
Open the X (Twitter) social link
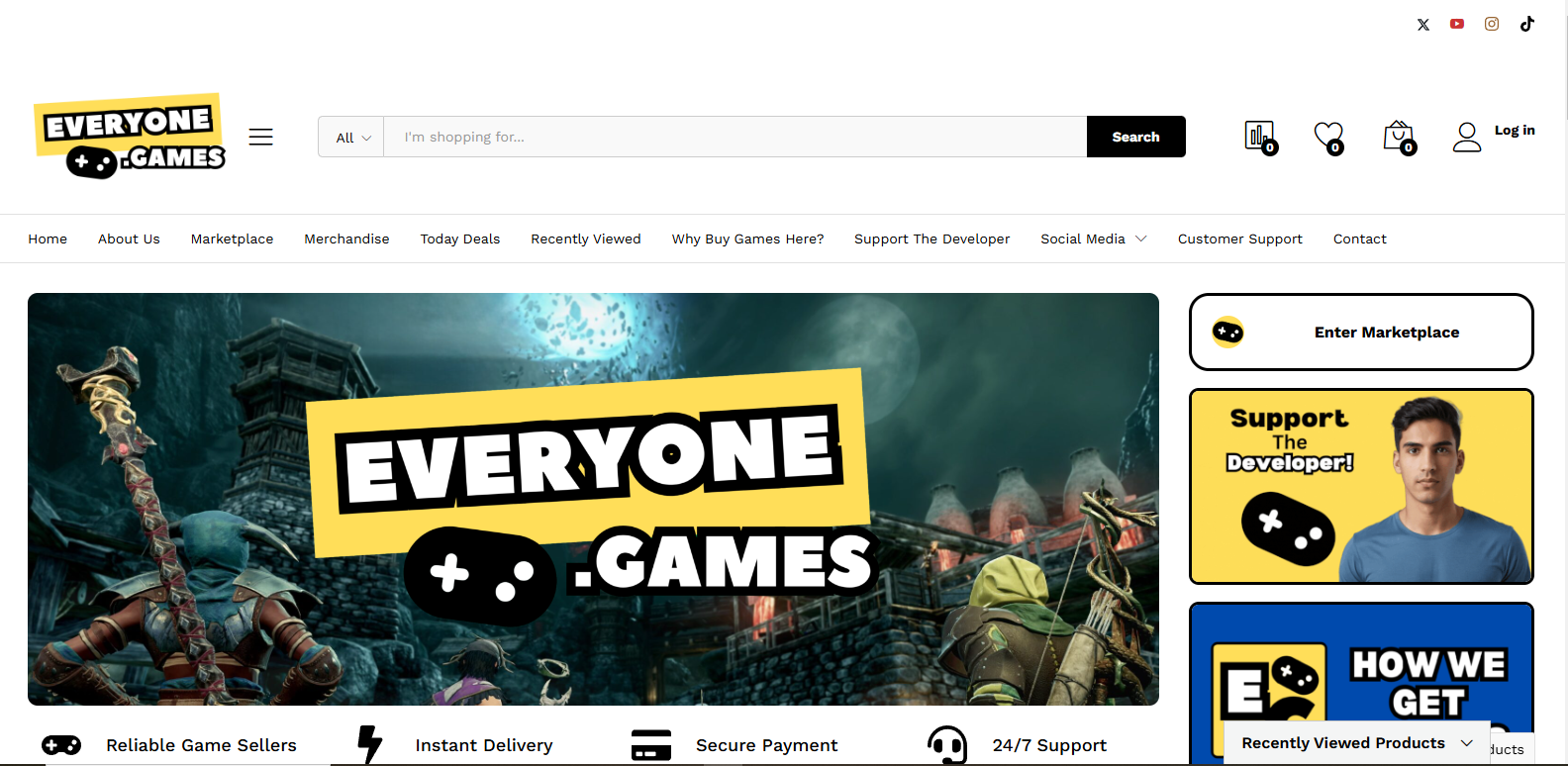coord(1423,25)
